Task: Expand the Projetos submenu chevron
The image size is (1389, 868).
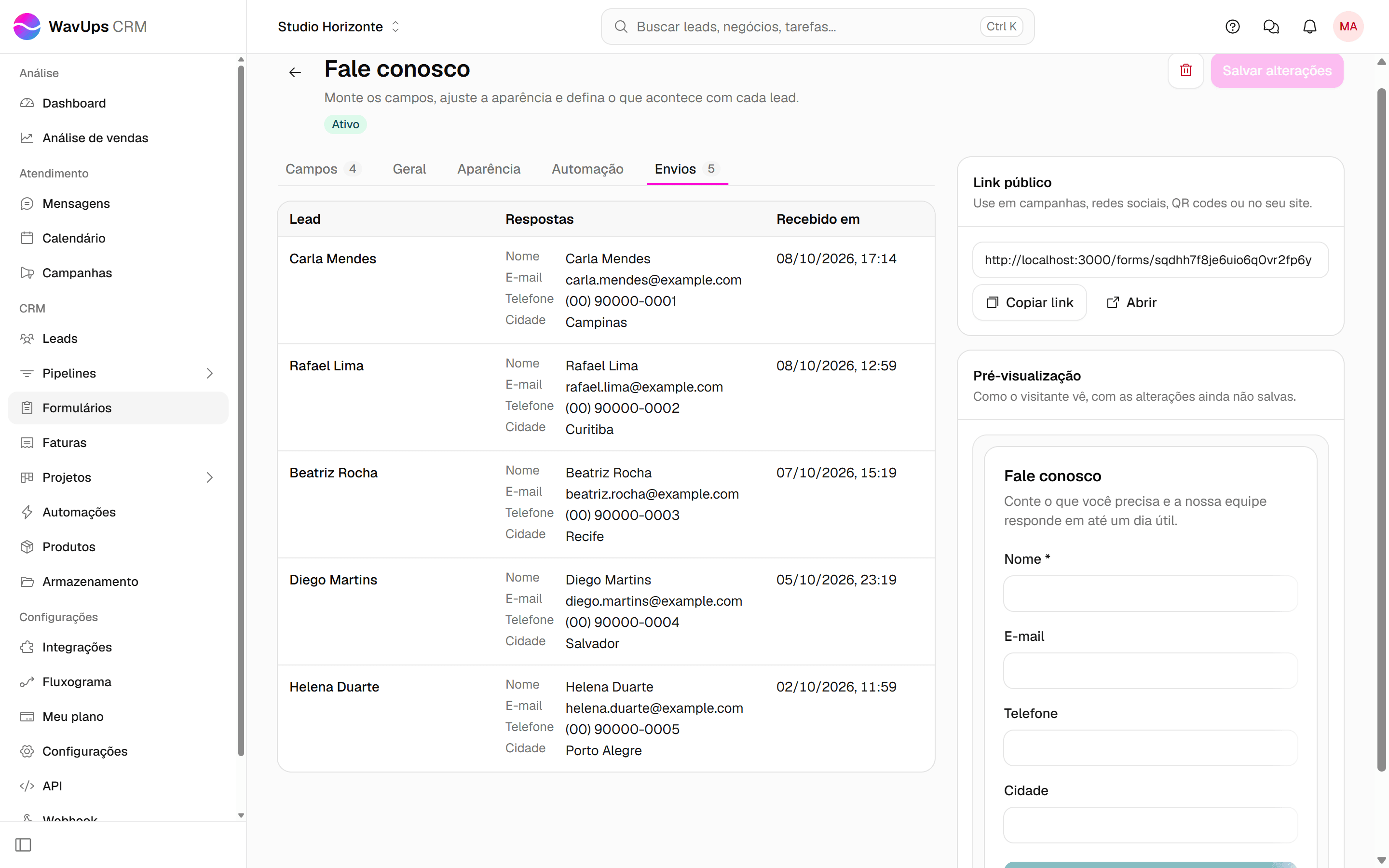Action: (x=209, y=477)
